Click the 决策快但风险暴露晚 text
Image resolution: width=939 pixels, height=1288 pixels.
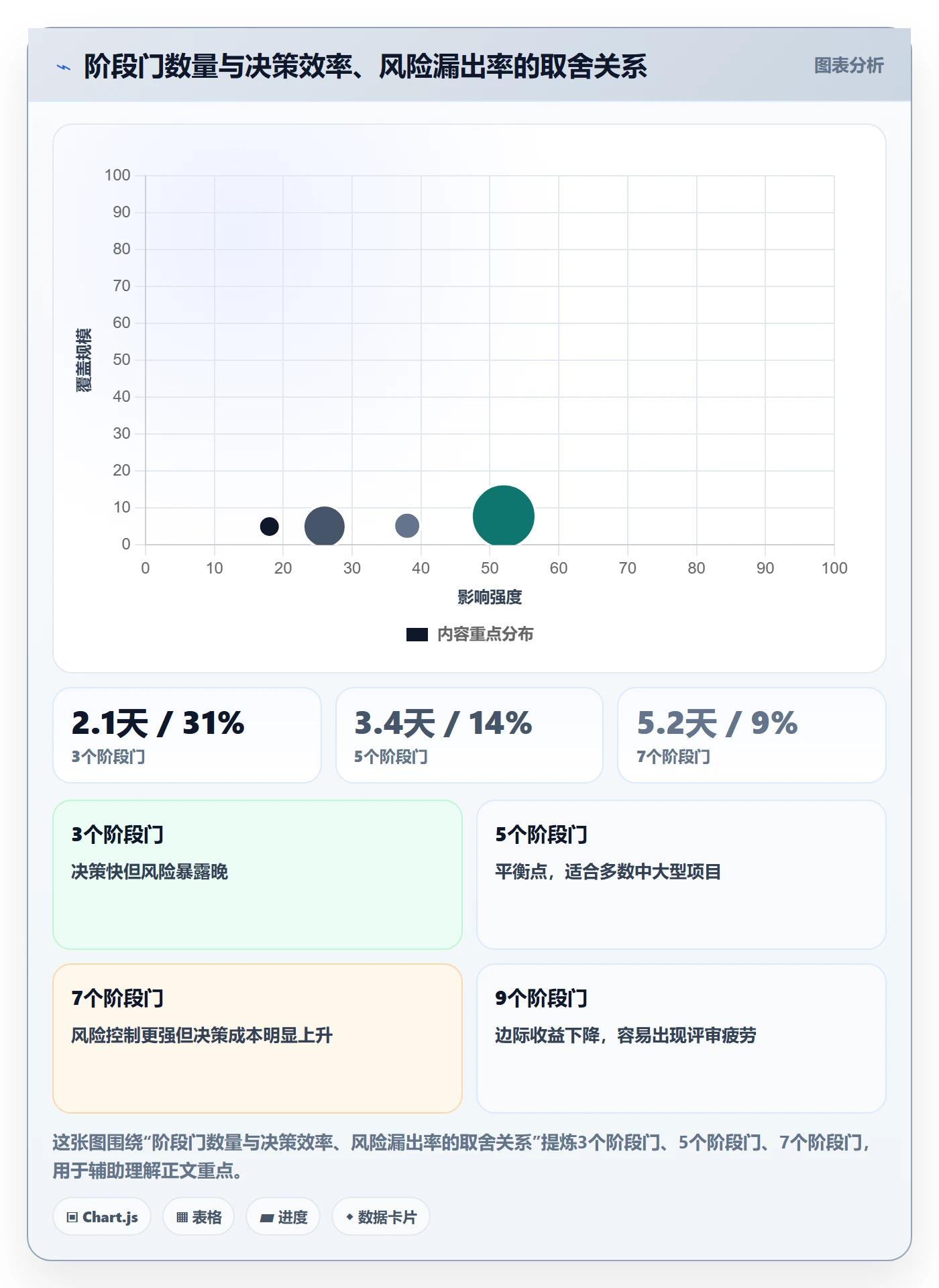[x=150, y=872]
